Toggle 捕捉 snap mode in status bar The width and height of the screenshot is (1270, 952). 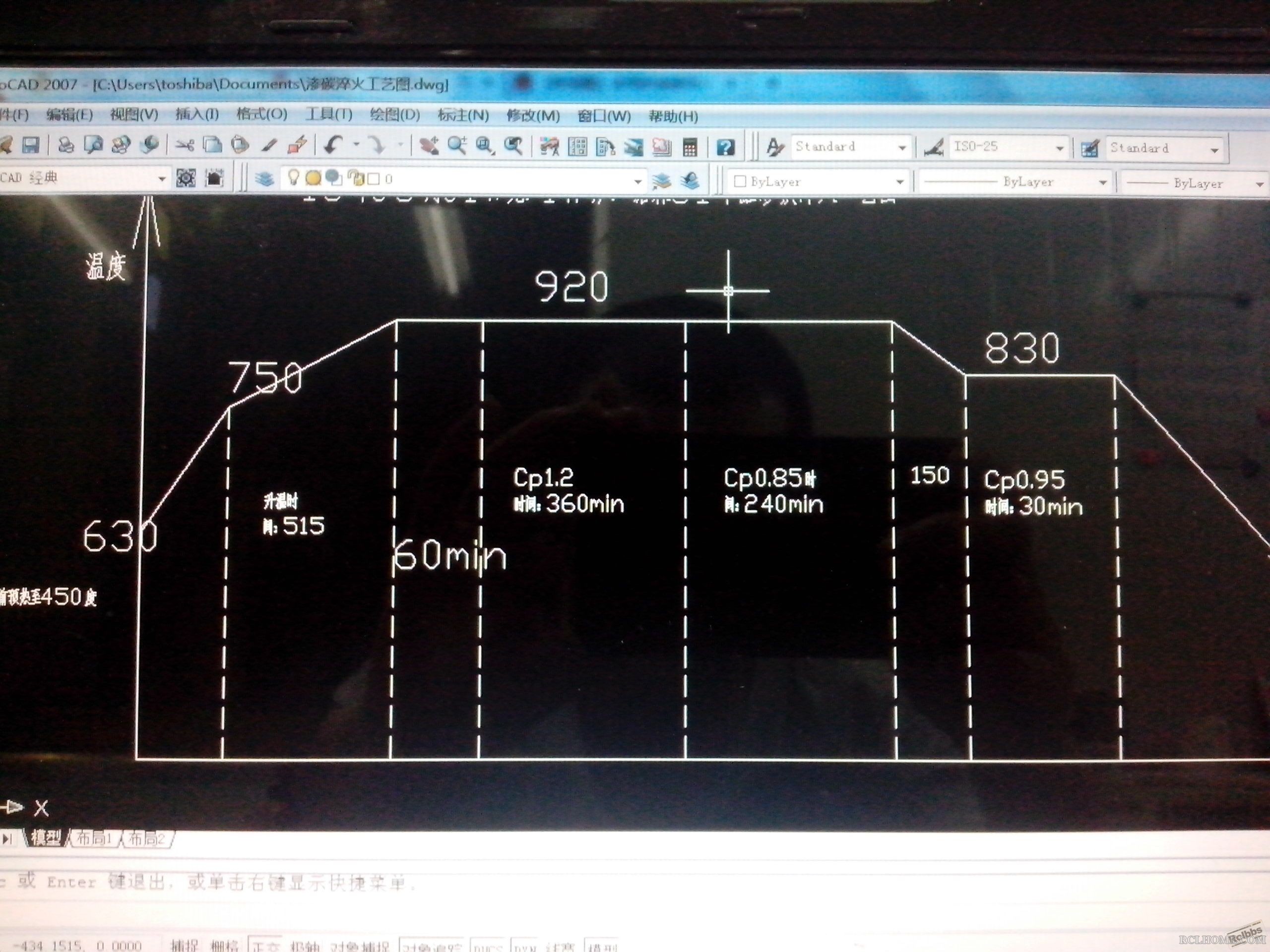(185, 945)
